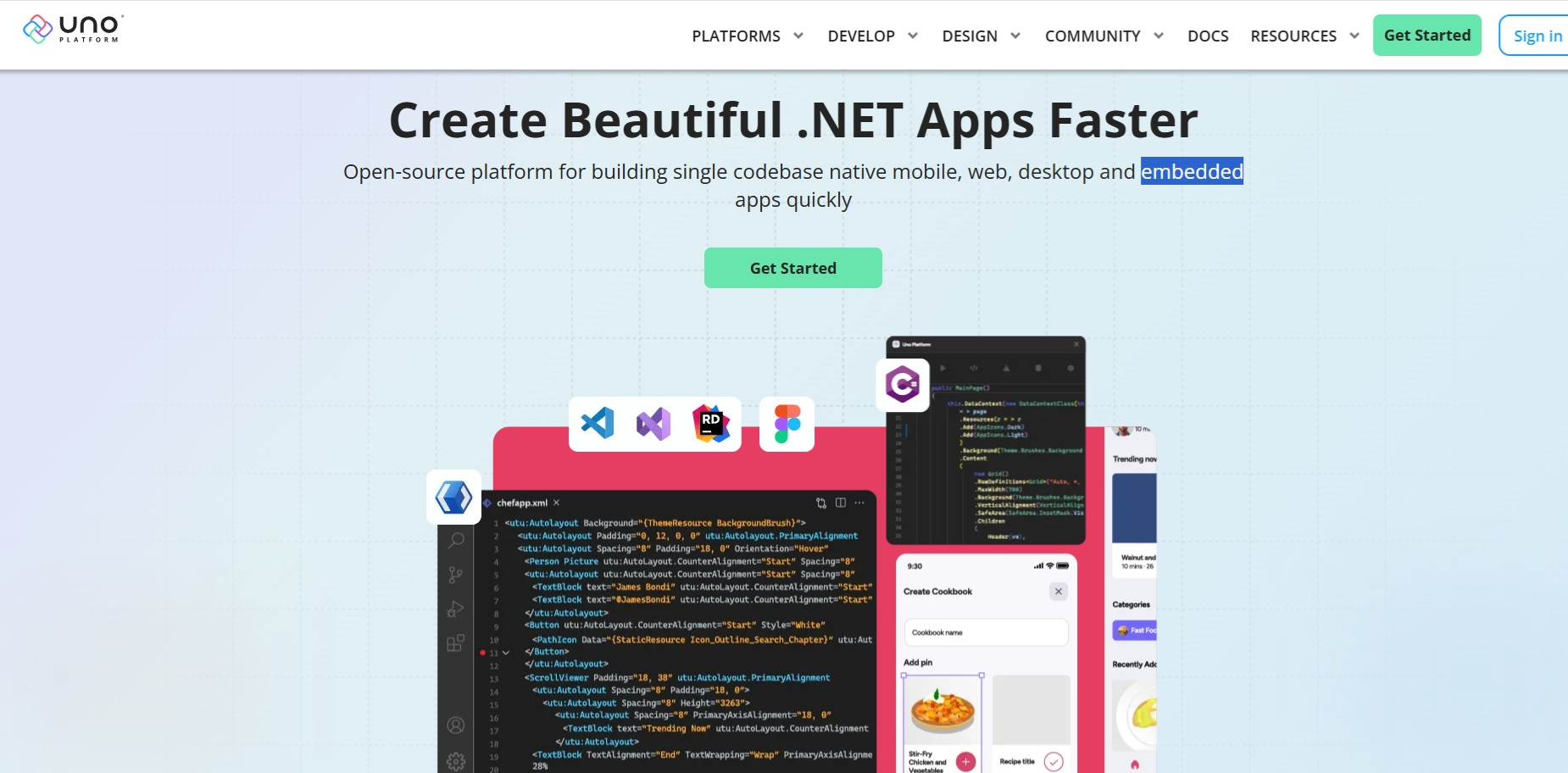The image size is (1568, 773).
Task: Click the blue XAML gem icon
Action: pos(453,497)
